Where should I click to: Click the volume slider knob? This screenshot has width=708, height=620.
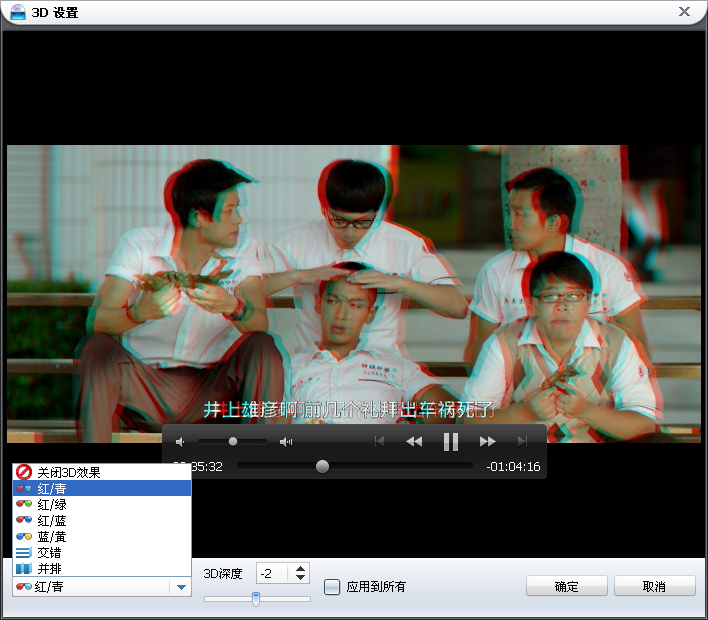point(233,441)
